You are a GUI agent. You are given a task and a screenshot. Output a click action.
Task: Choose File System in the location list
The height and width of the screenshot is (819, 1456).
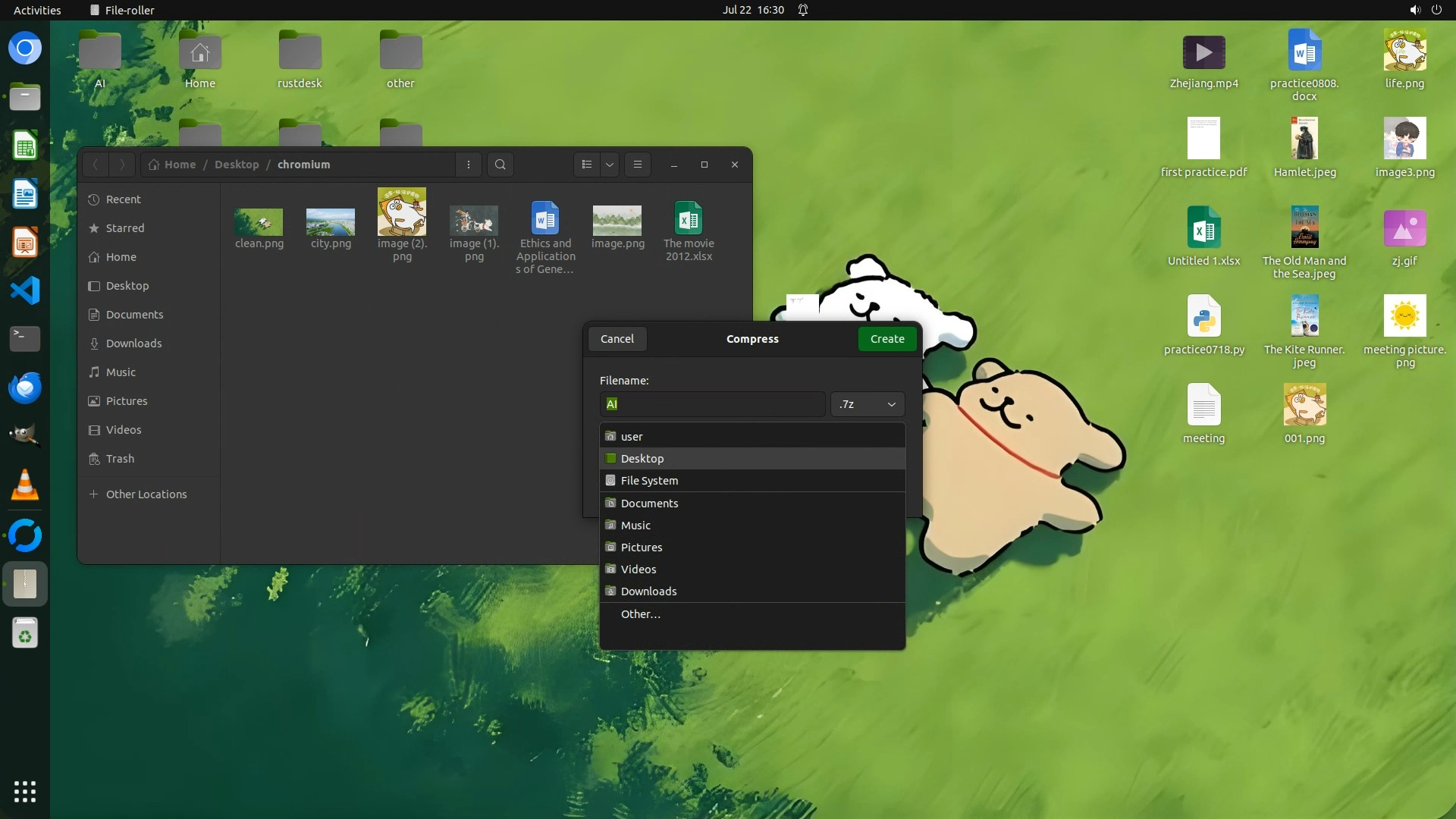(x=649, y=481)
